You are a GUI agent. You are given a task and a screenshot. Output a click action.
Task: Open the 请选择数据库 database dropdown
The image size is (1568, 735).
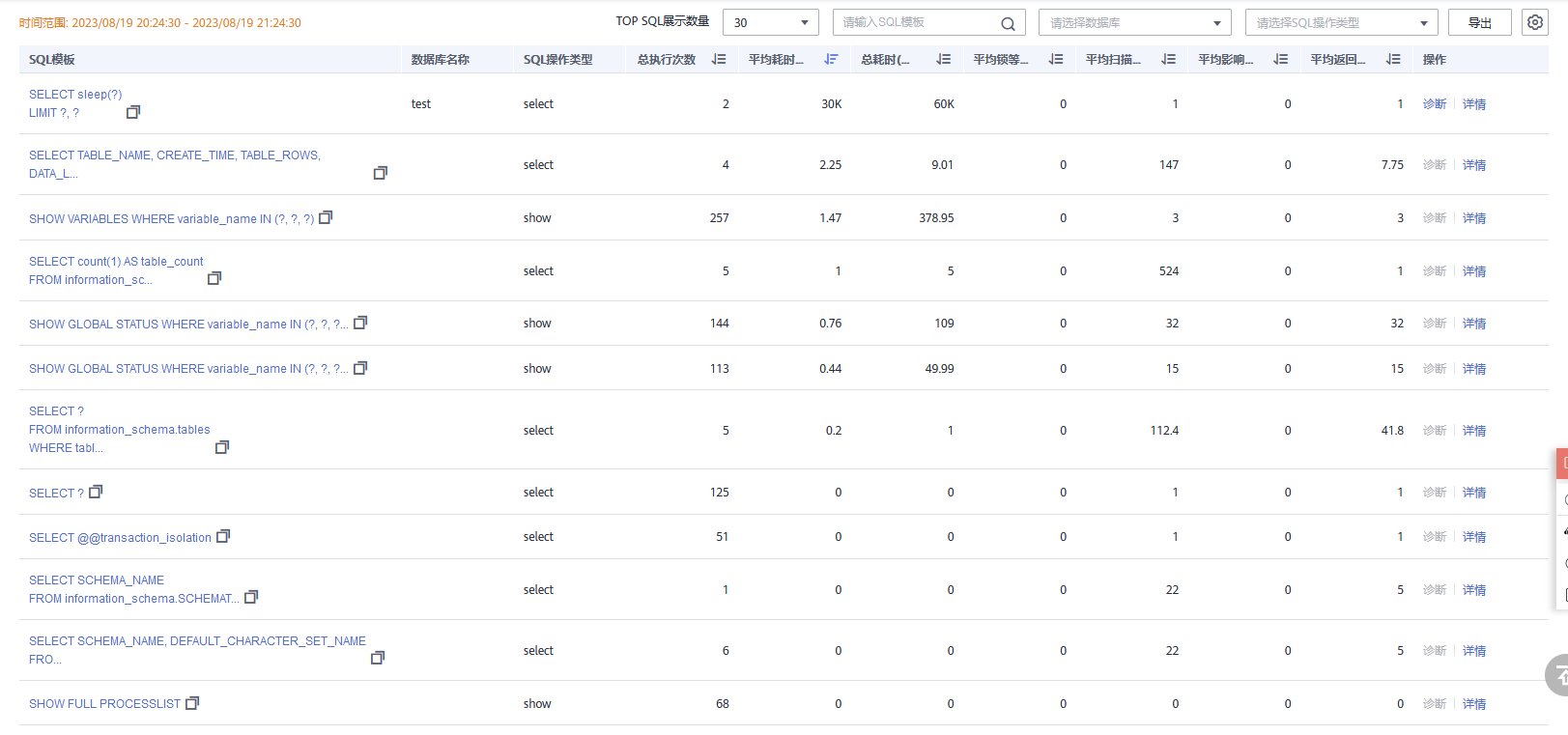1135,22
